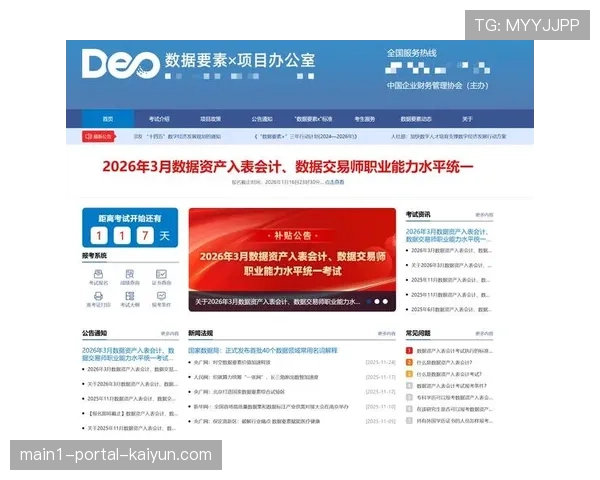Open the 关于2026年3月 item in 考试资讯
Screen dimensions: 600x480
click(x=451, y=265)
